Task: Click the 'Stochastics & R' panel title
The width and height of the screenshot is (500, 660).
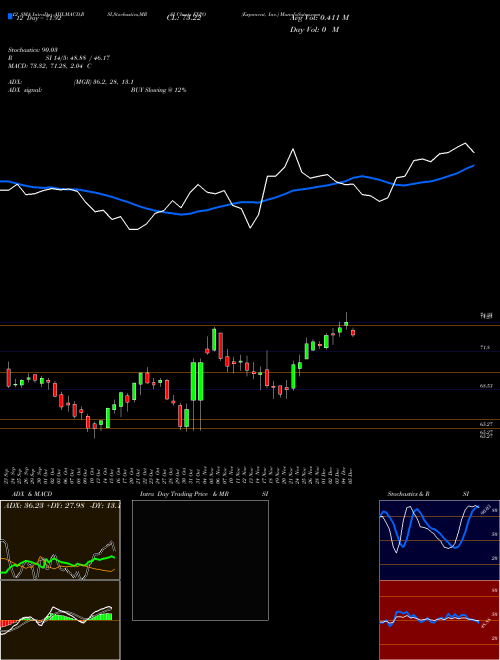Action: coord(408,494)
